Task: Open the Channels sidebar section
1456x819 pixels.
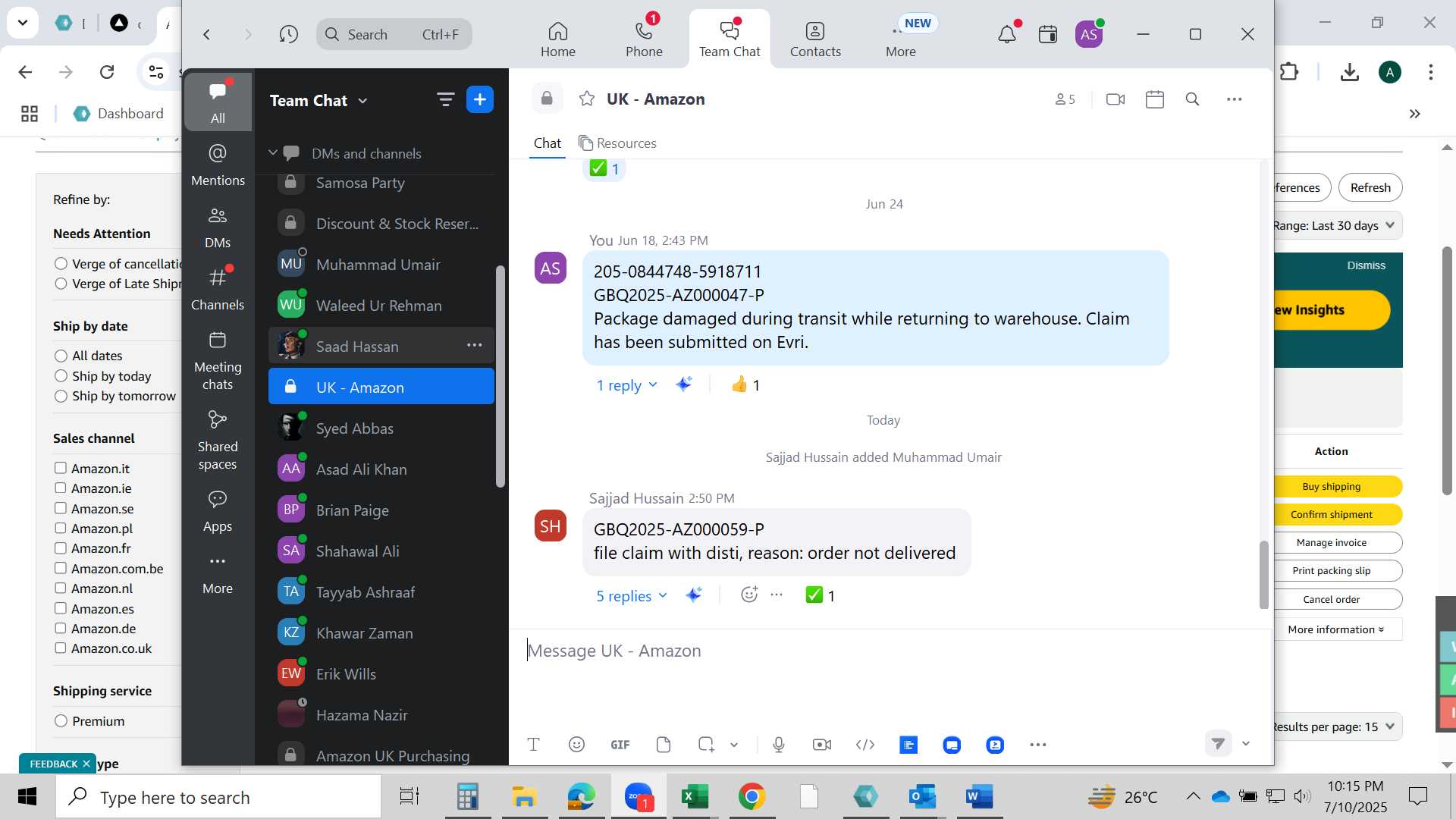Action: (218, 289)
